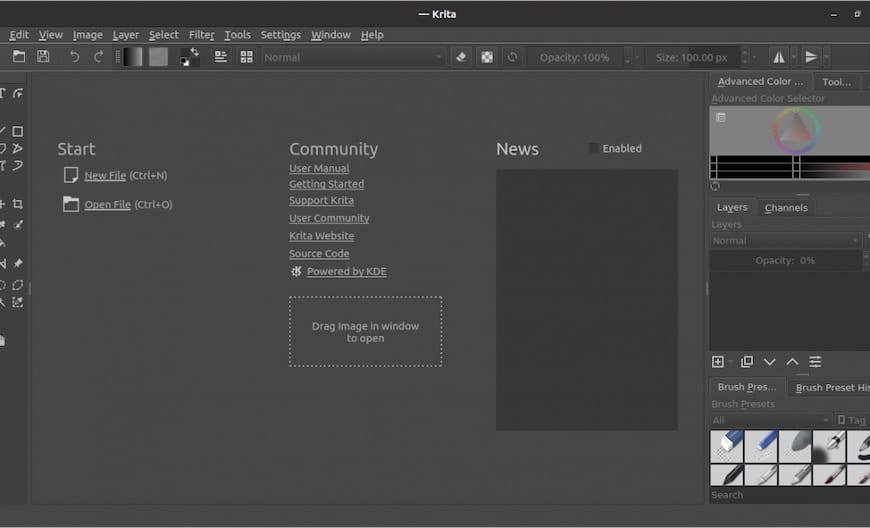Open the brush settings editor icon
Viewport: 870px width, 528px height.
click(x=221, y=57)
